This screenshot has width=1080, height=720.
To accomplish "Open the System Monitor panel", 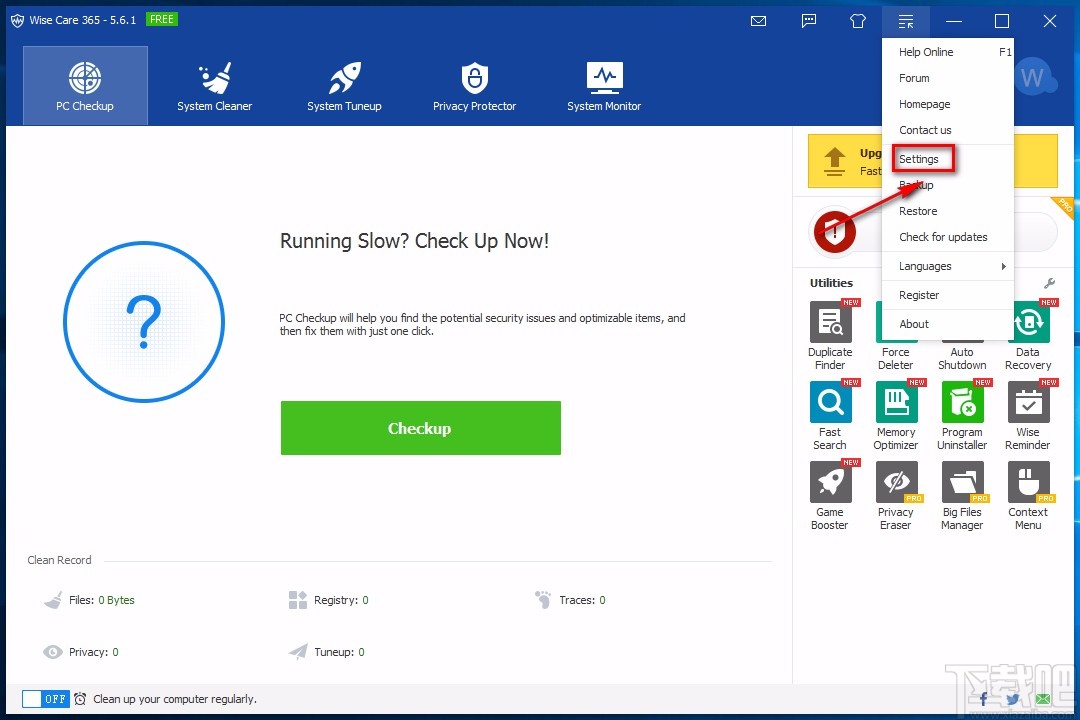I will tap(604, 86).
